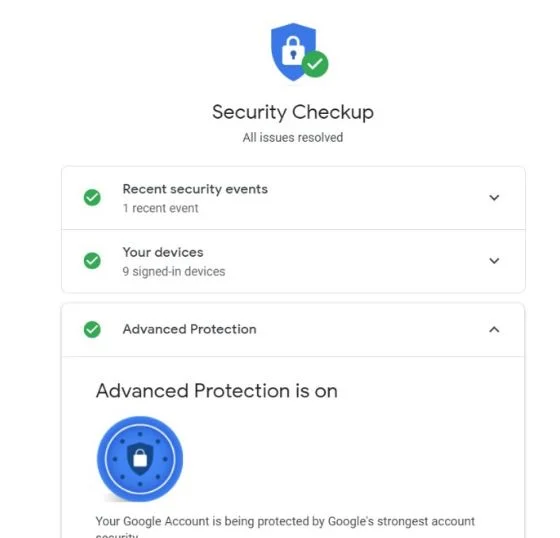Open the Recent security events row title
The height and width of the screenshot is (538, 560).
pos(195,189)
